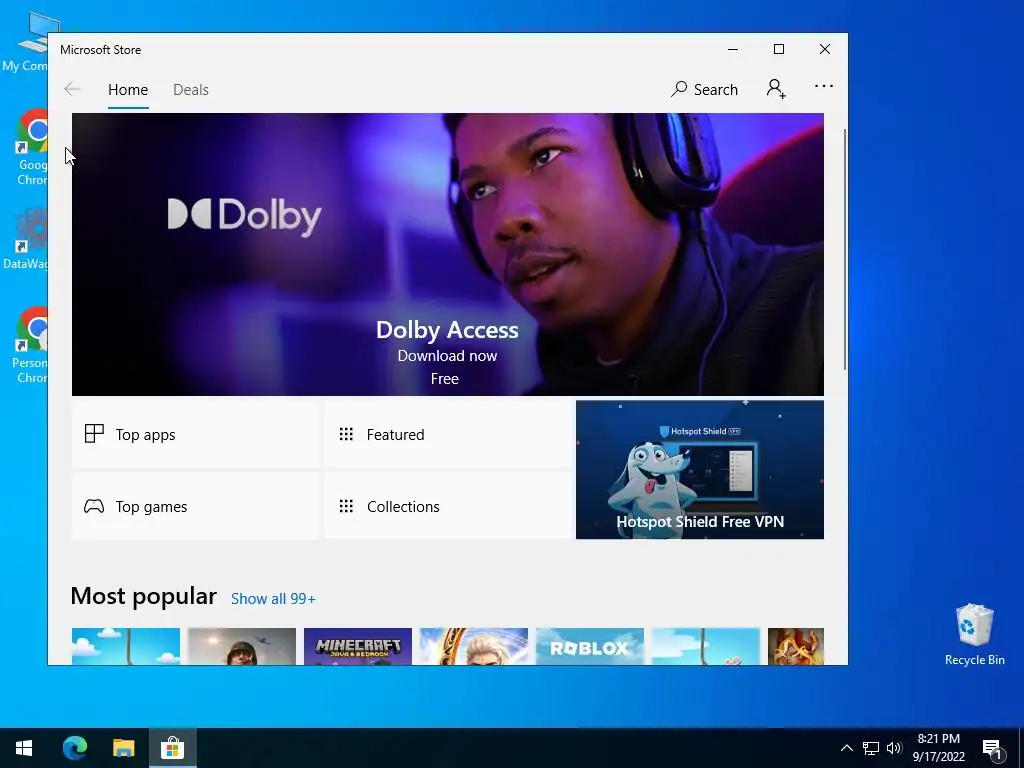Click the Collections grid icon
This screenshot has height=768, width=1024.
coord(346,506)
